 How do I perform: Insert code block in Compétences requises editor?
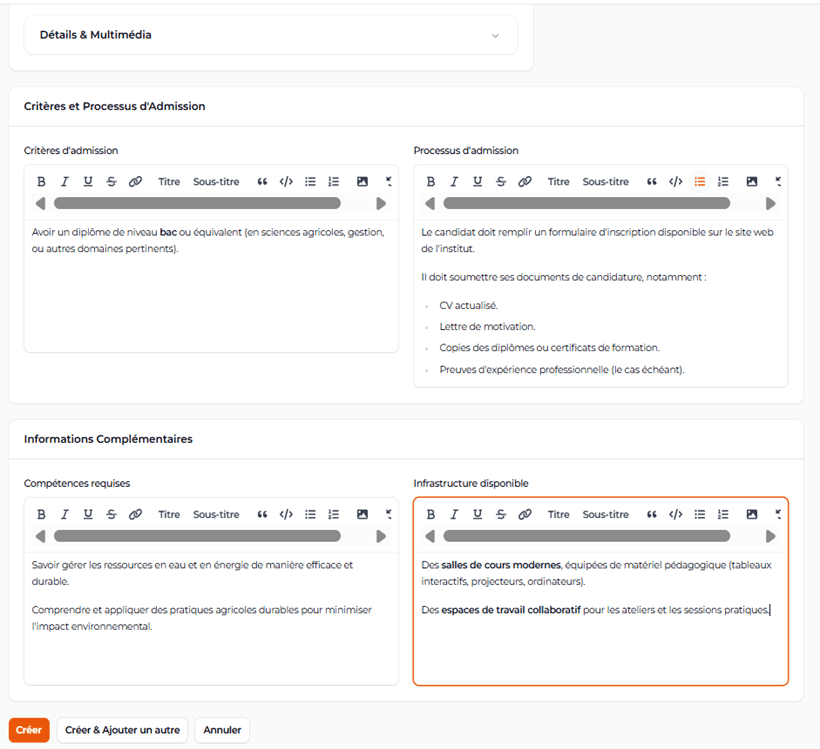point(286,515)
